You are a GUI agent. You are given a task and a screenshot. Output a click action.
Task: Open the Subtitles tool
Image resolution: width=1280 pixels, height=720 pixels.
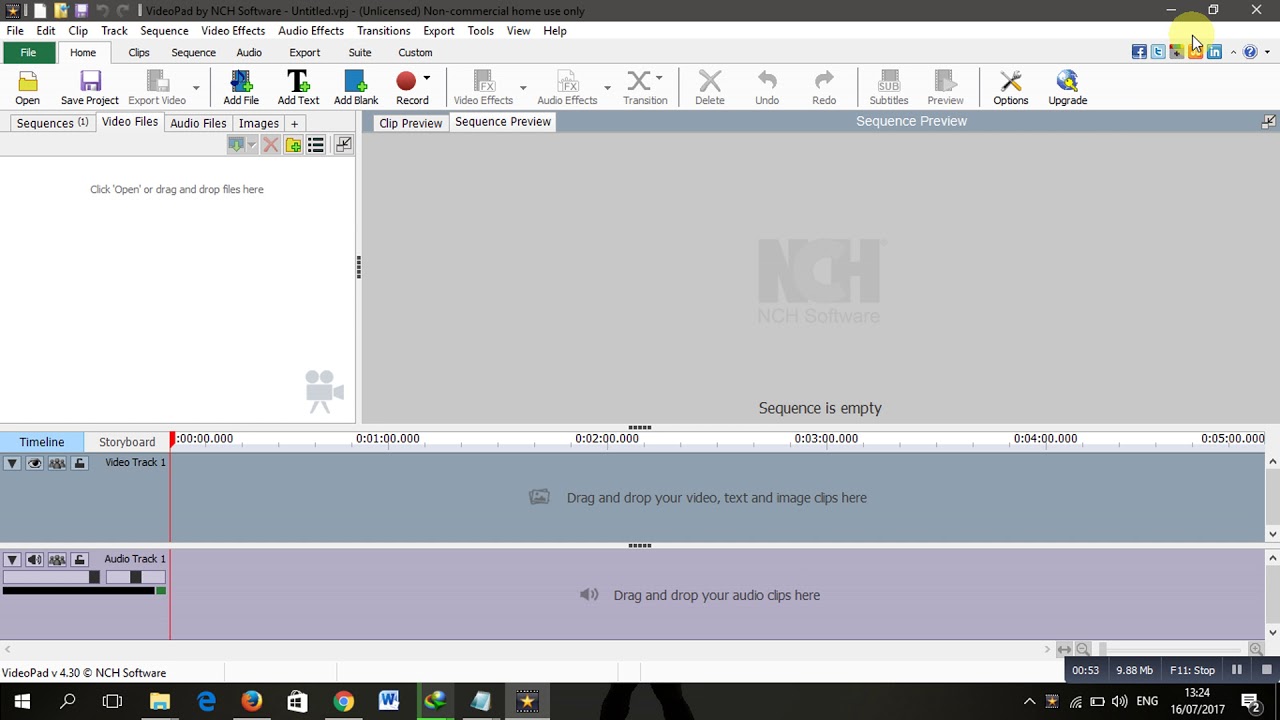(889, 87)
